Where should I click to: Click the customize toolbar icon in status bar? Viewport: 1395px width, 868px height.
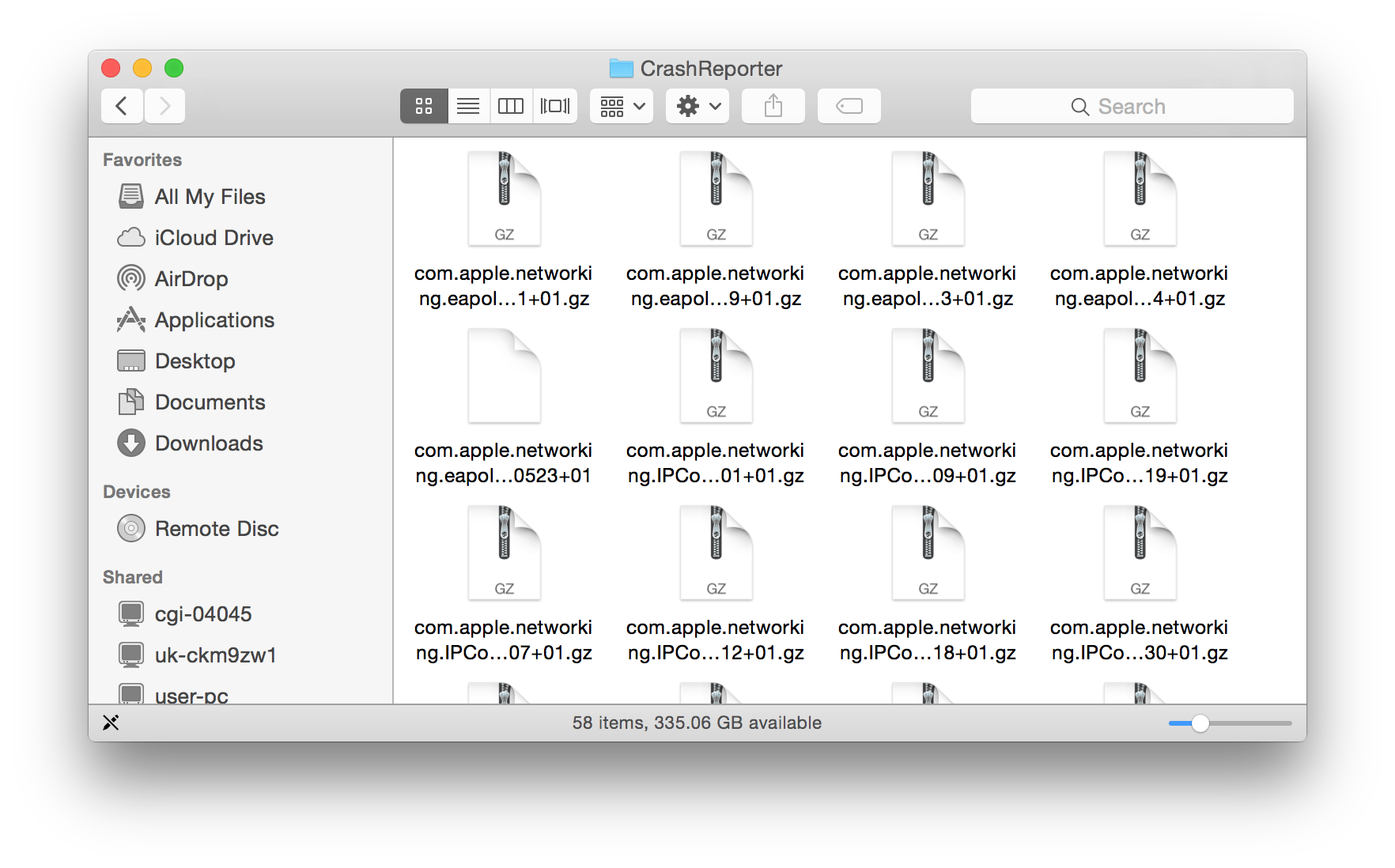111,723
